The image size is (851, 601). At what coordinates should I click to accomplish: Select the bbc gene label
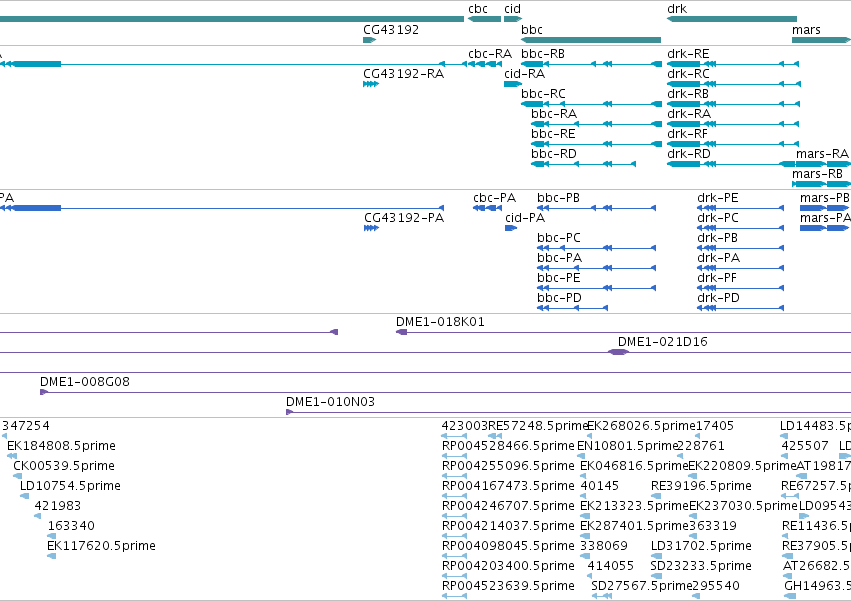tap(531, 29)
